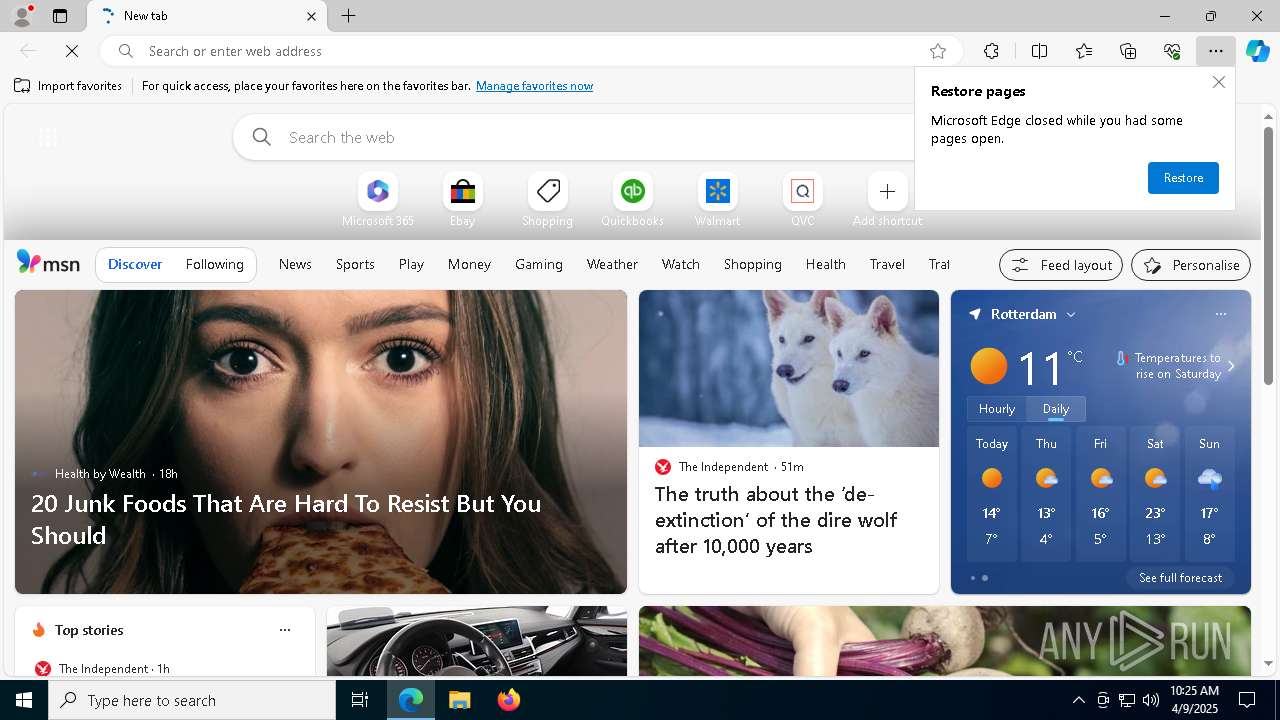The height and width of the screenshot is (720, 1280).
Task: Click the msn logo
Action: coord(48,263)
